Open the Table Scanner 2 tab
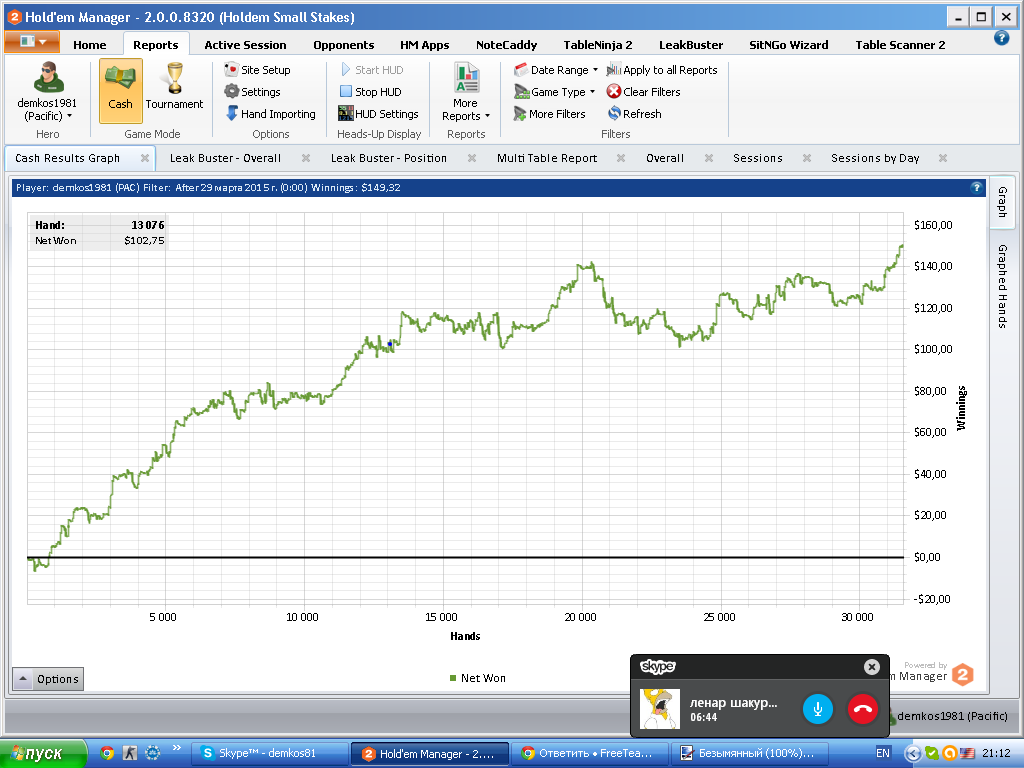 click(x=900, y=45)
